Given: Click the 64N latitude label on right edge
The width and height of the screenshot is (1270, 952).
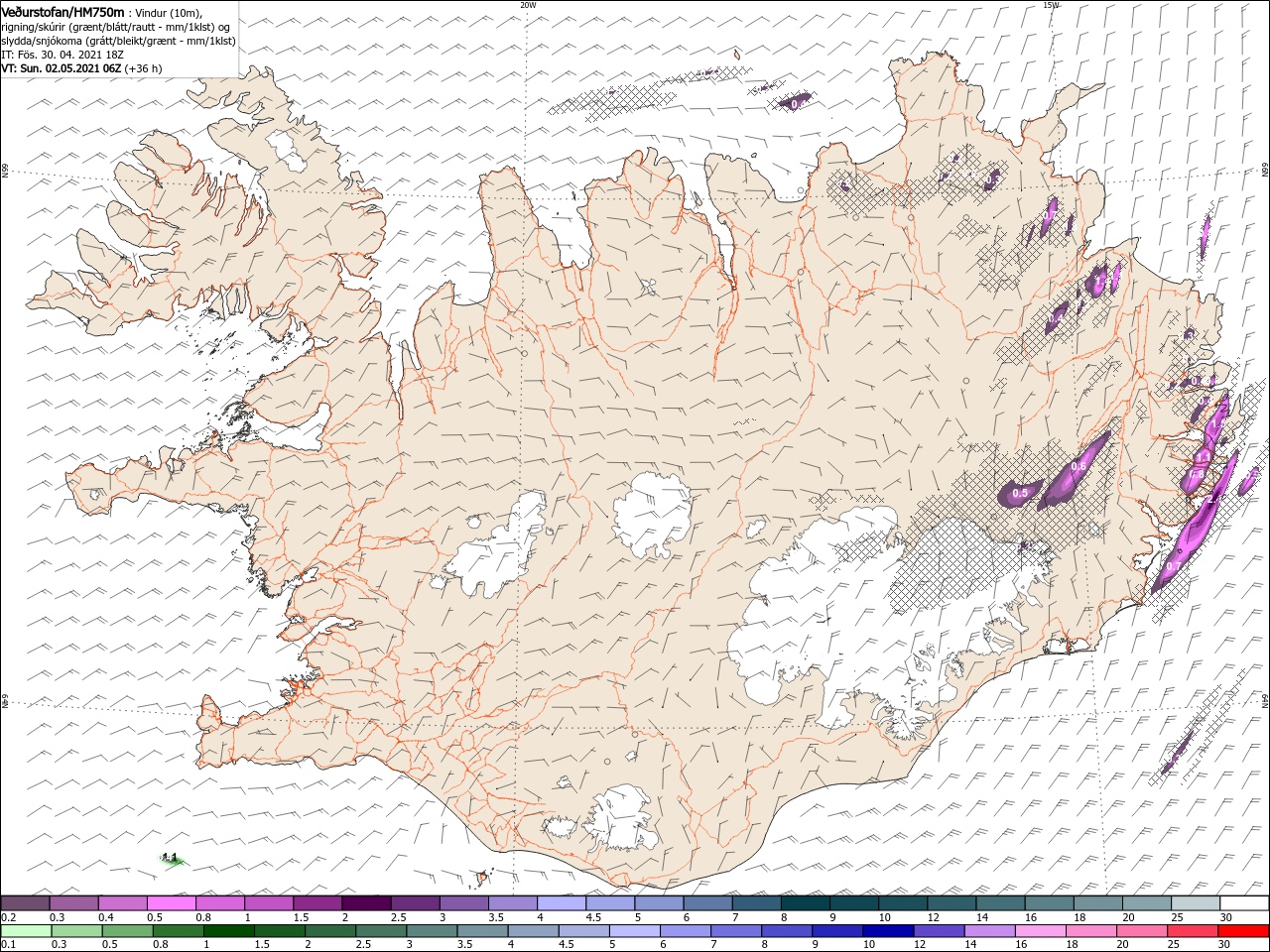Looking at the screenshot, I should (1265, 700).
